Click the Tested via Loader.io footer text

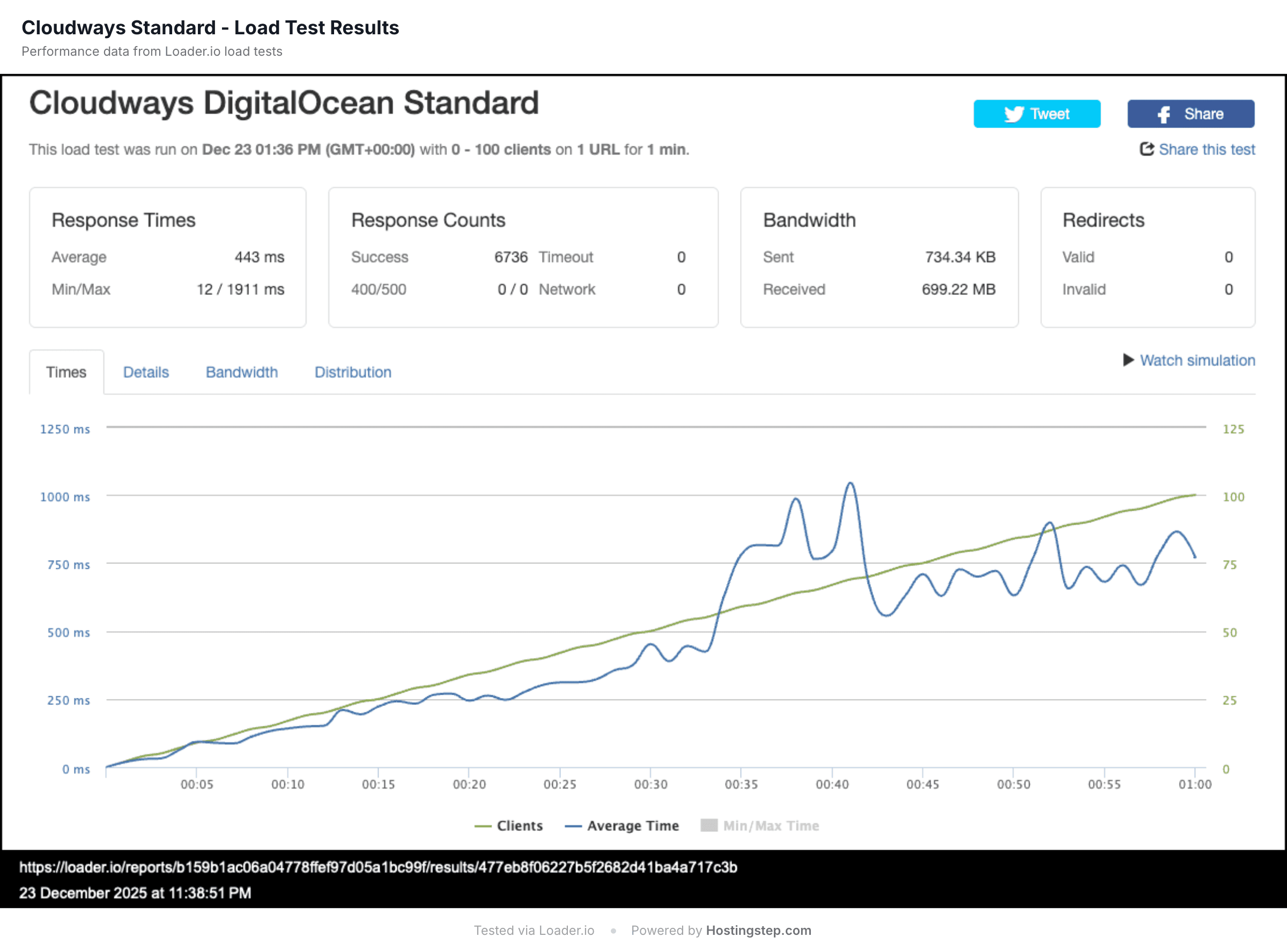[534, 931]
